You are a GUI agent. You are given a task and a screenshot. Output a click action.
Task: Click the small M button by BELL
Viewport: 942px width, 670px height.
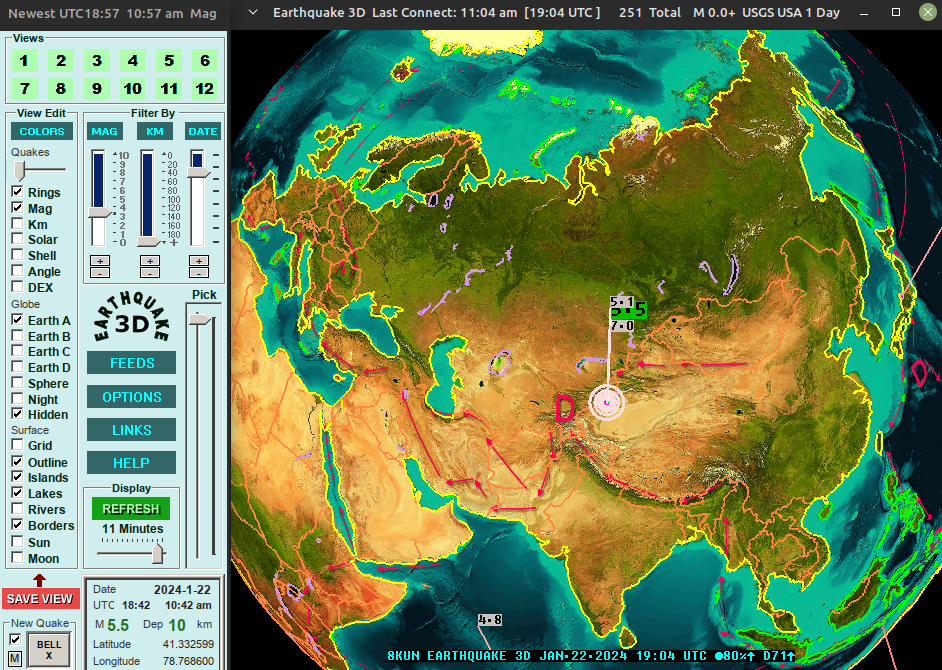[14, 659]
